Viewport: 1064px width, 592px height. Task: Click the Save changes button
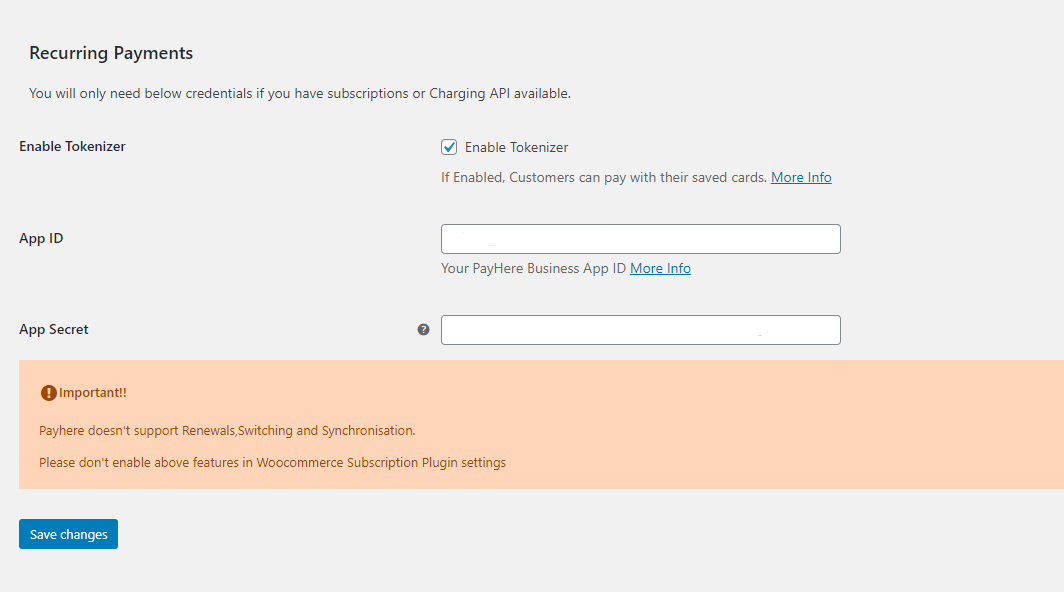tap(69, 534)
